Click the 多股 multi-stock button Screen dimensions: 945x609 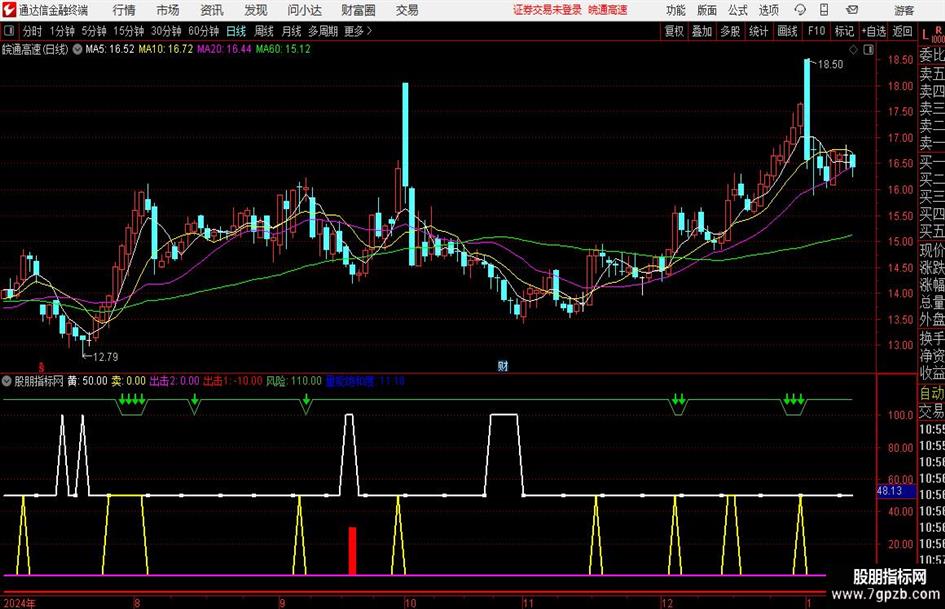click(730, 31)
